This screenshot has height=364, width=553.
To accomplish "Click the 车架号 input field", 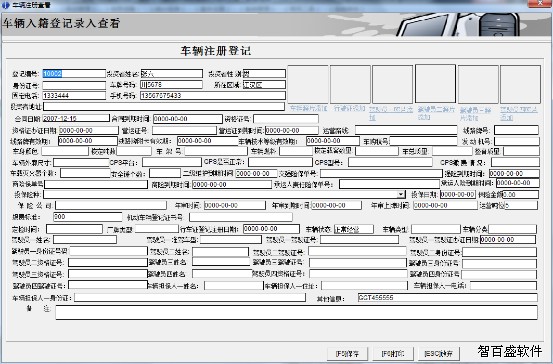I will pyautogui.click(x=215, y=151).
